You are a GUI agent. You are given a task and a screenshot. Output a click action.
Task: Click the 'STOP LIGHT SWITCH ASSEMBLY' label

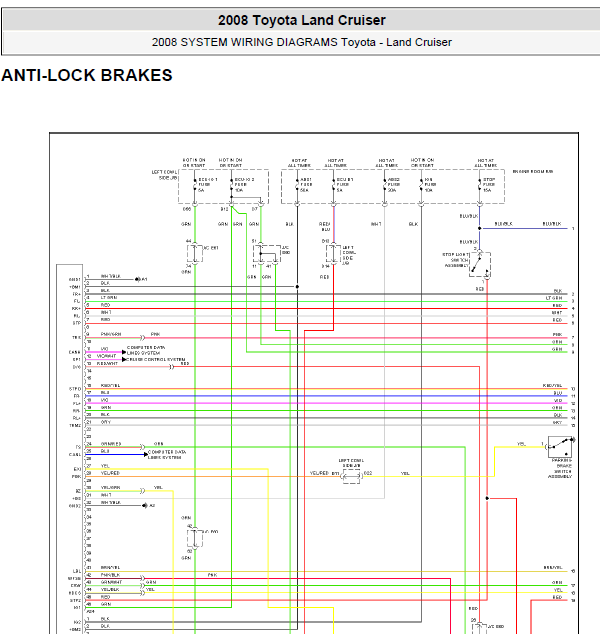coord(456,260)
